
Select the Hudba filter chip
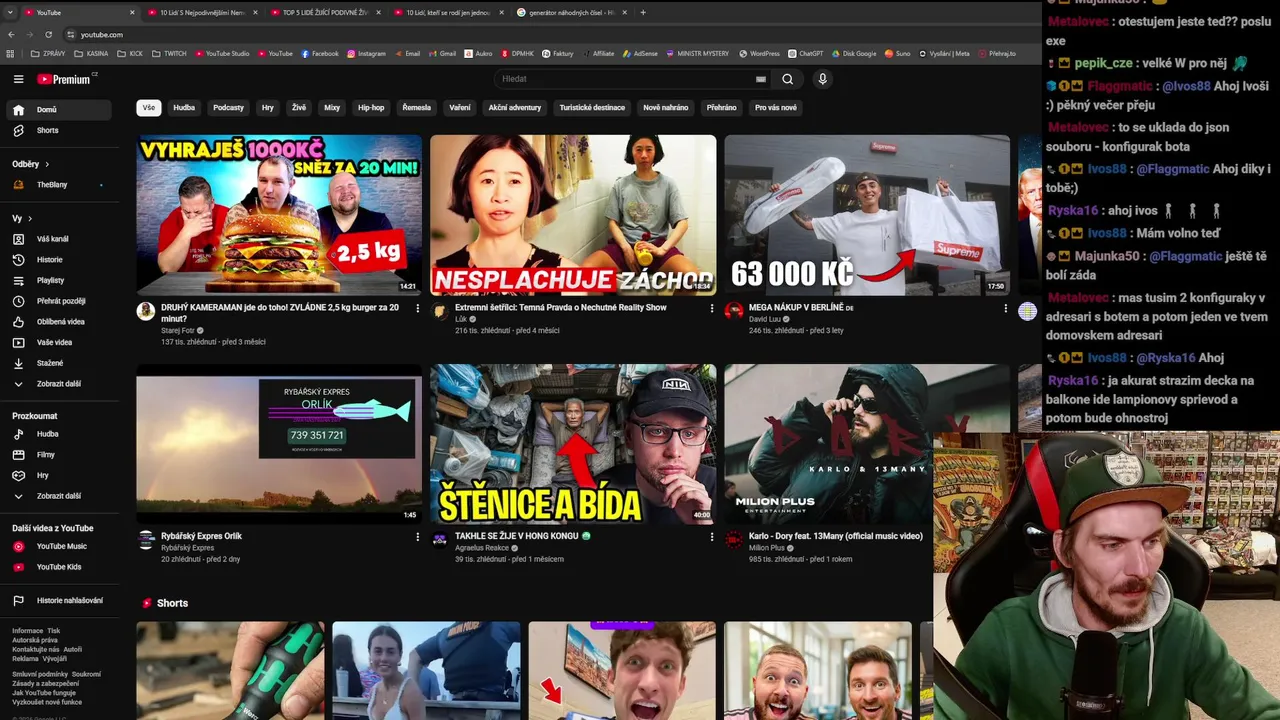184,107
